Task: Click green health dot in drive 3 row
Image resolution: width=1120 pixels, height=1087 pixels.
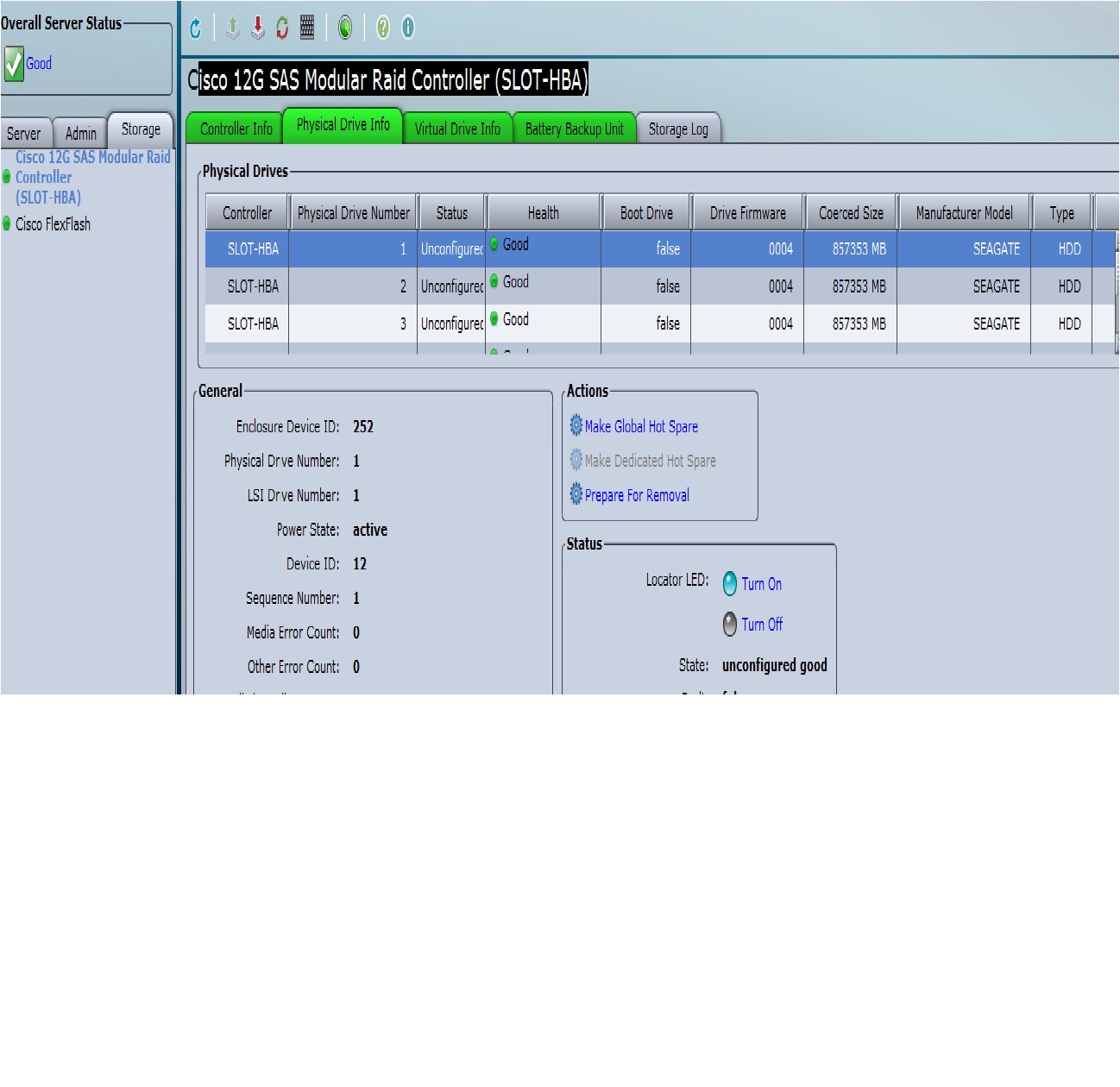Action: 494,319
